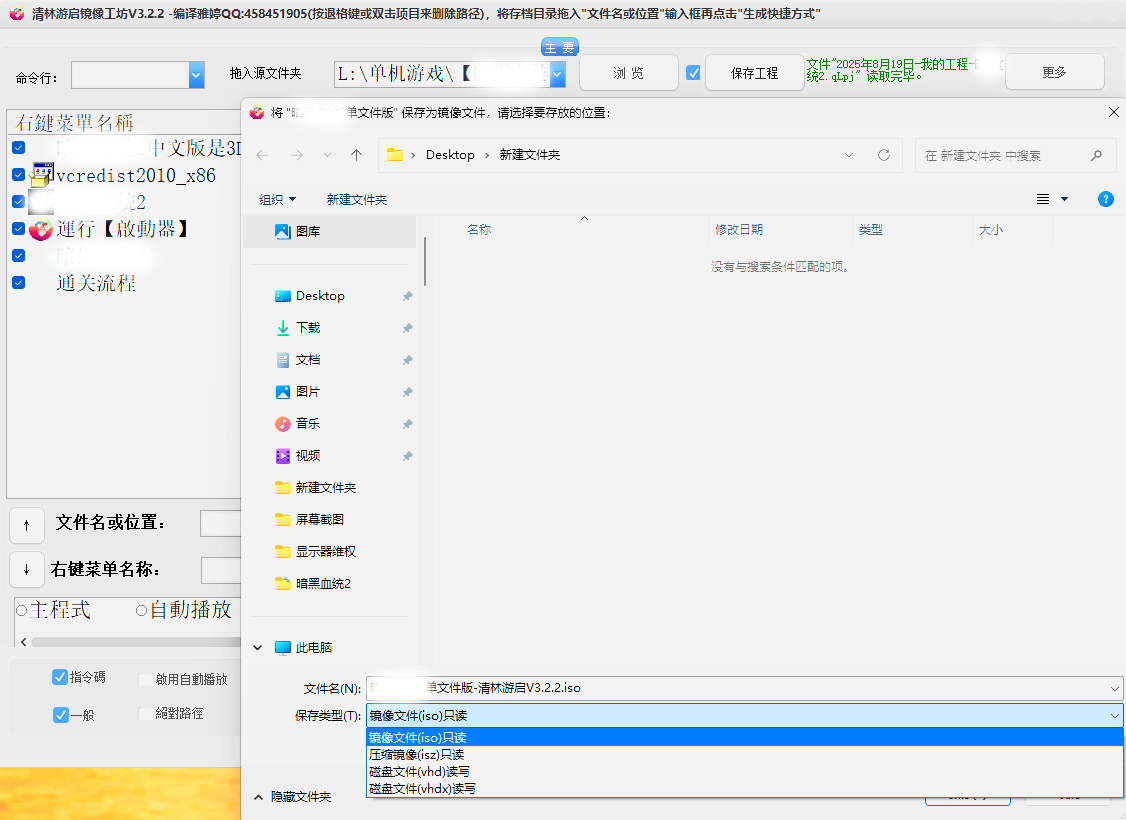The width and height of the screenshot is (1126, 820).
Task: Refresh the folder view in save dialog
Action: pos(884,155)
